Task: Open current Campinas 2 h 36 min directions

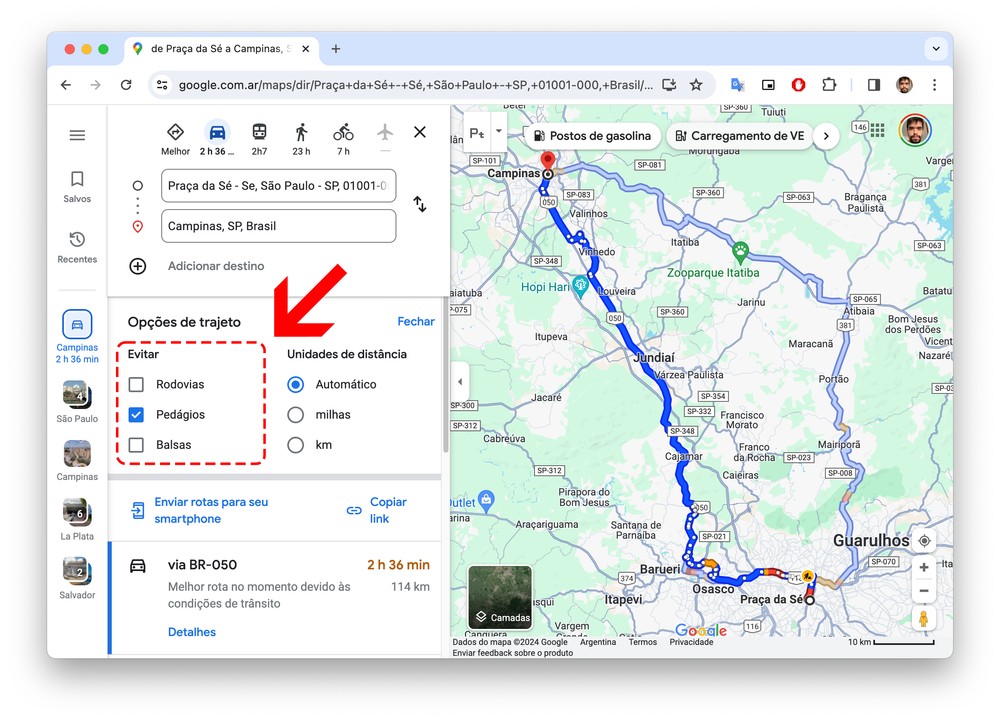Action: tap(77, 336)
